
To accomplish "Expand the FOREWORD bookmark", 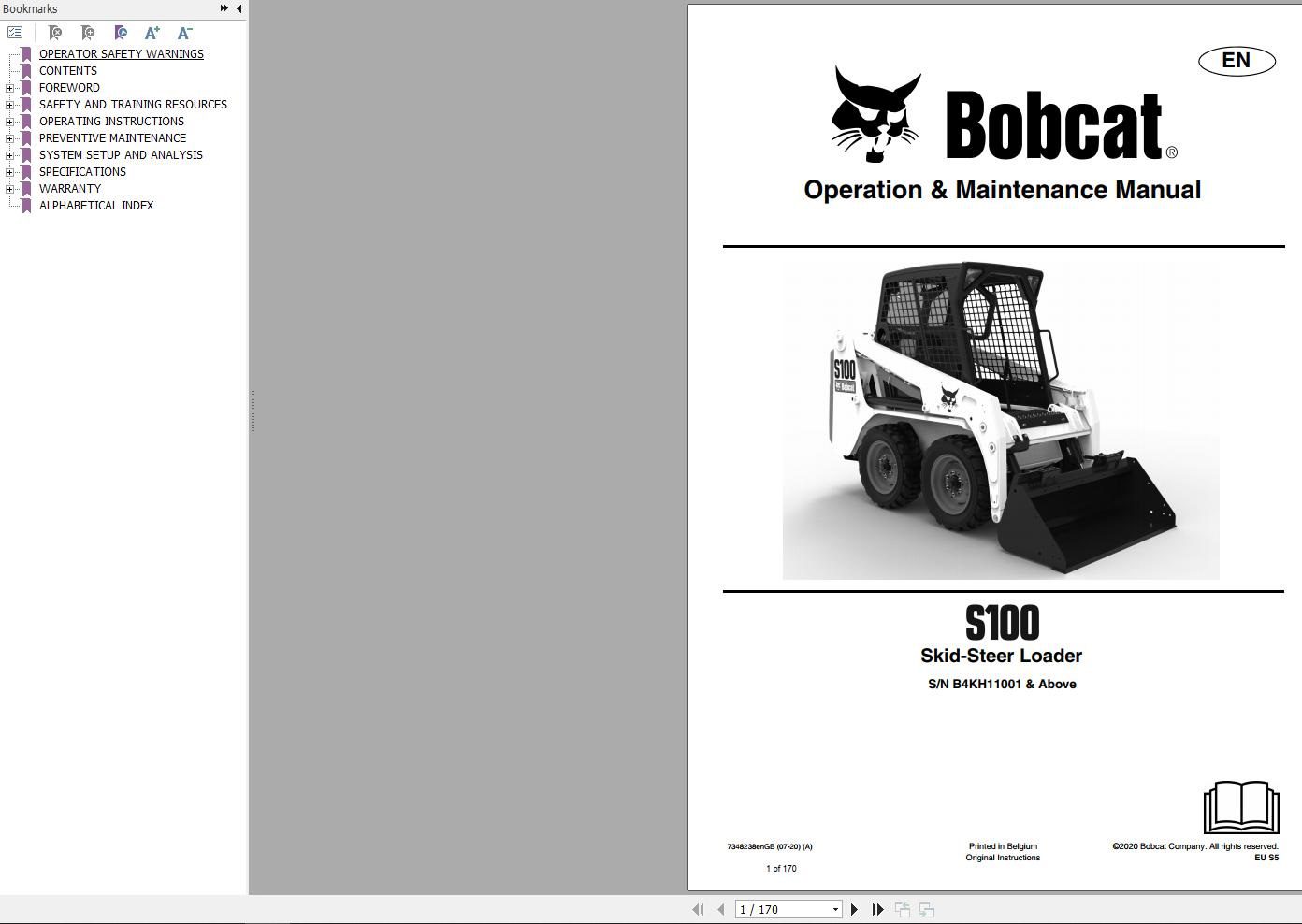I will tap(10, 87).
